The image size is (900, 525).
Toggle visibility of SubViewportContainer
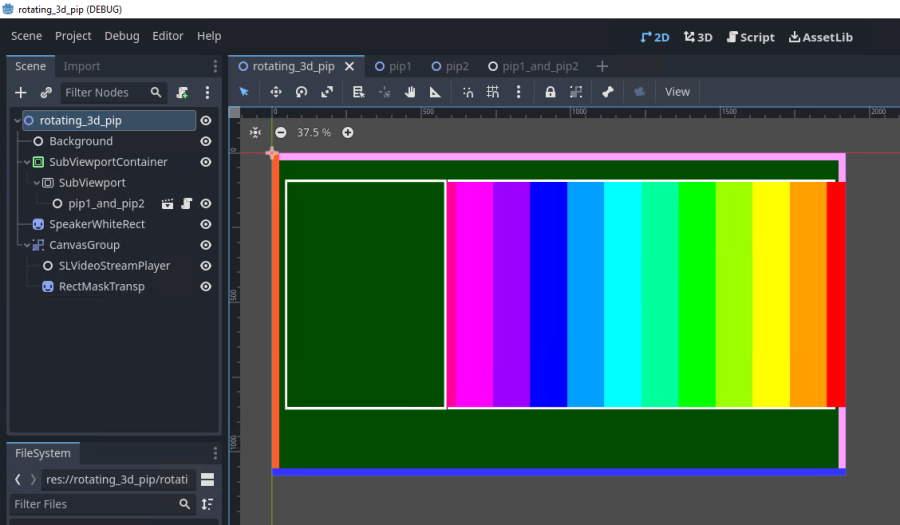[x=205, y=162]
